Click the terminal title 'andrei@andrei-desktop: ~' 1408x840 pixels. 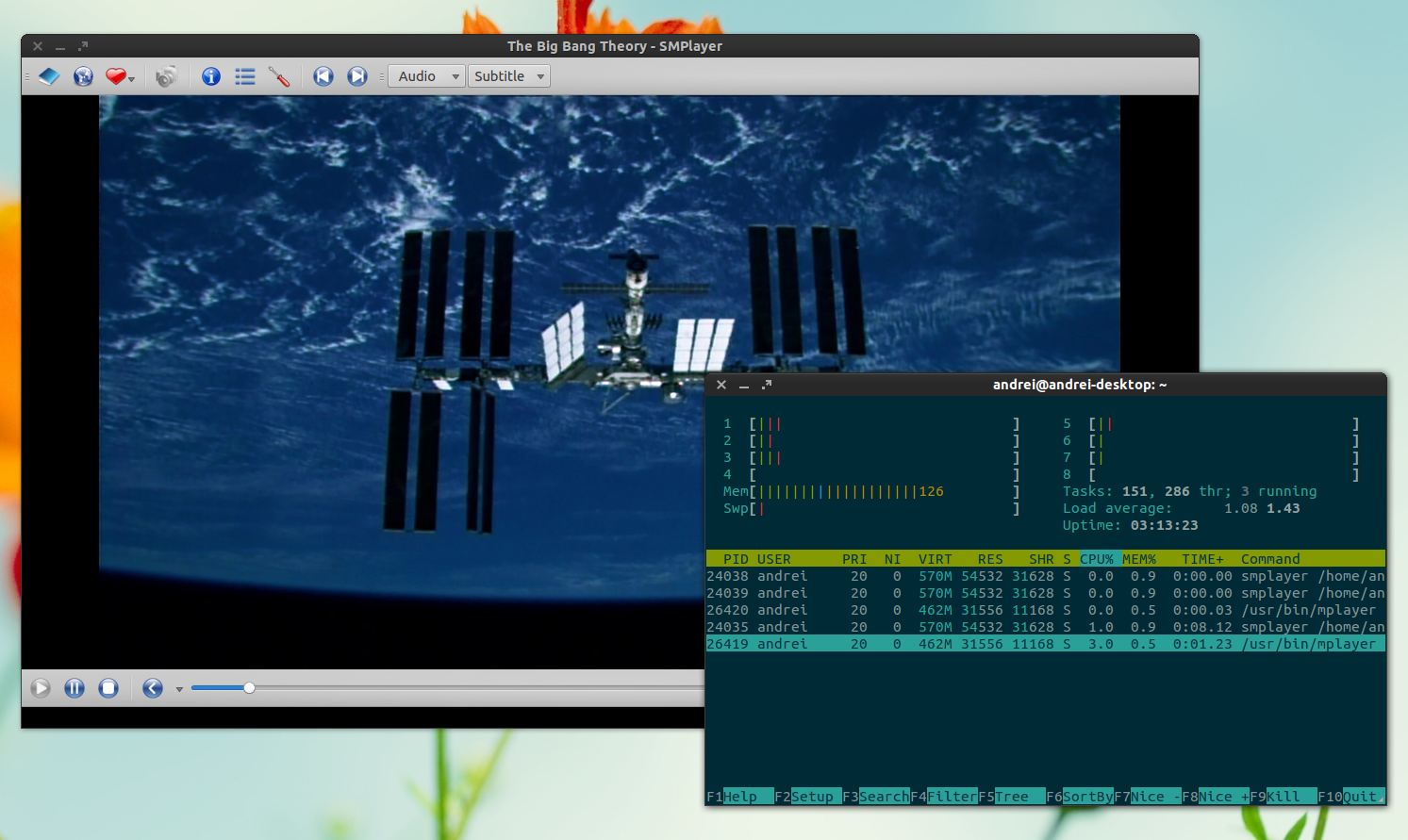1080,385
